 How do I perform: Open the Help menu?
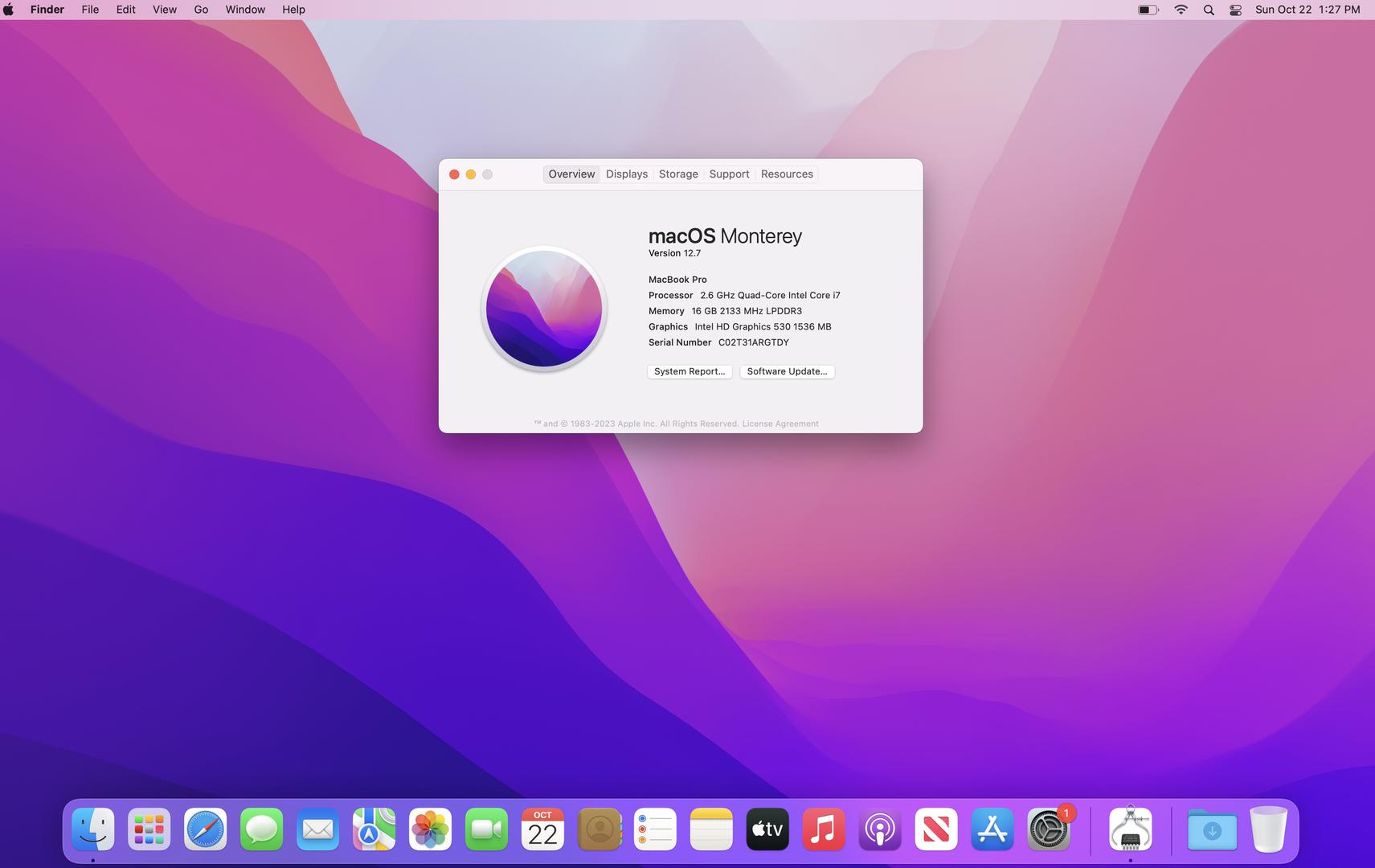[x=293, y=10]
